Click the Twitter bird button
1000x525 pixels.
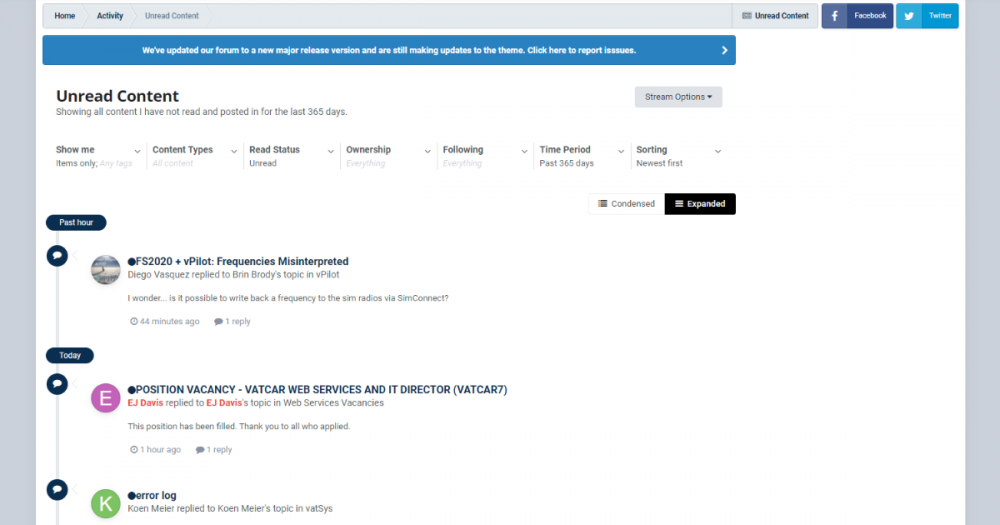coord(909,16)
